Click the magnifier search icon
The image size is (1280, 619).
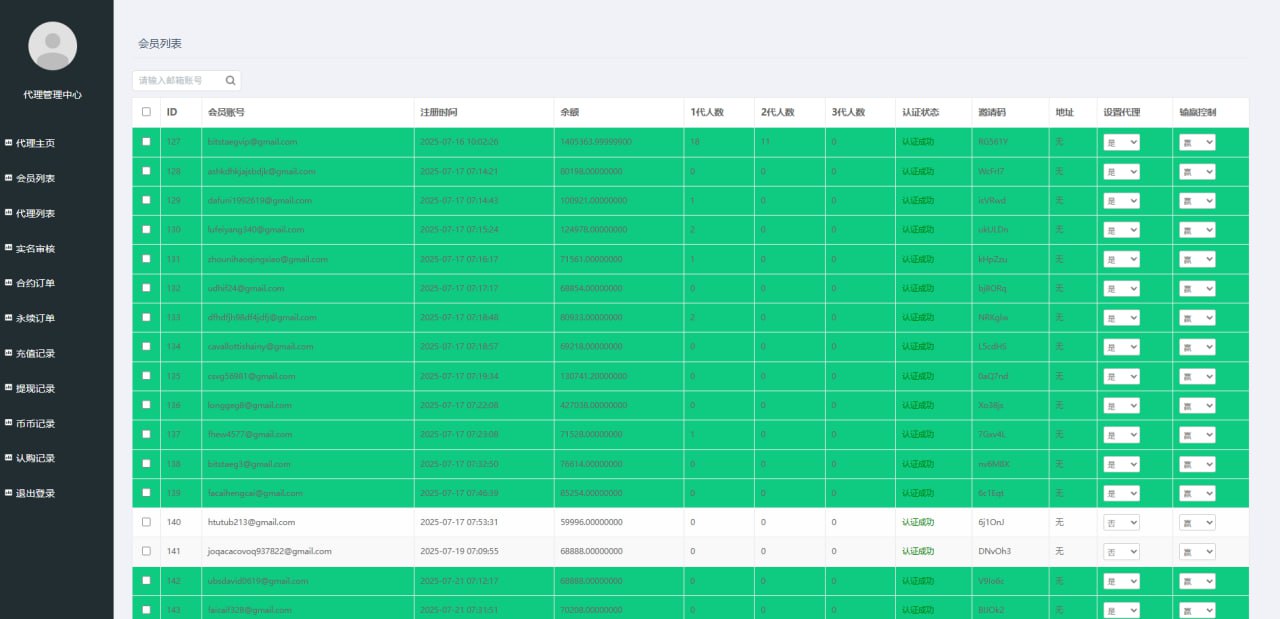pos(230,80)
